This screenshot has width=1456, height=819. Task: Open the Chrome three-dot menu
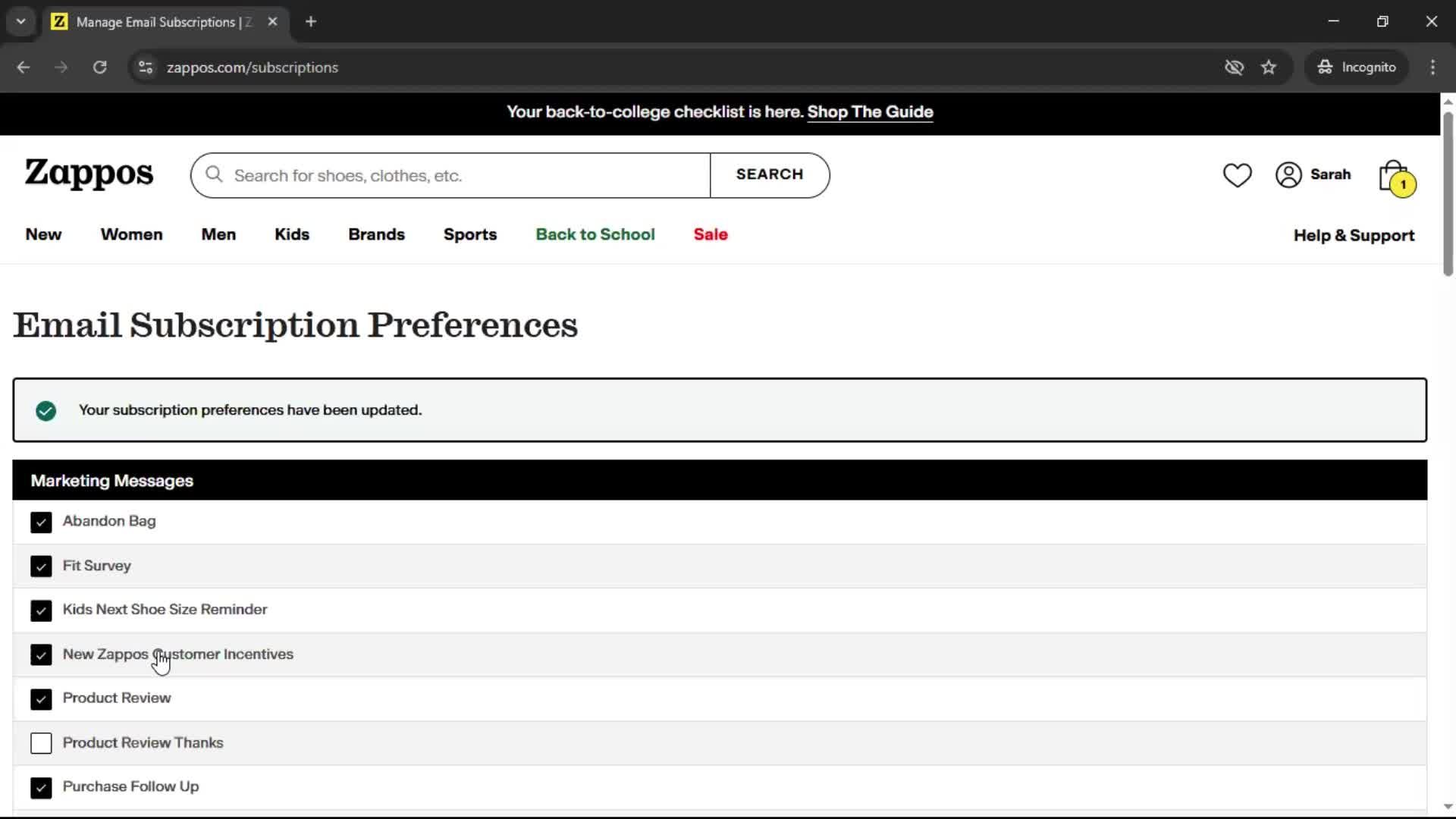(1432, 67)
